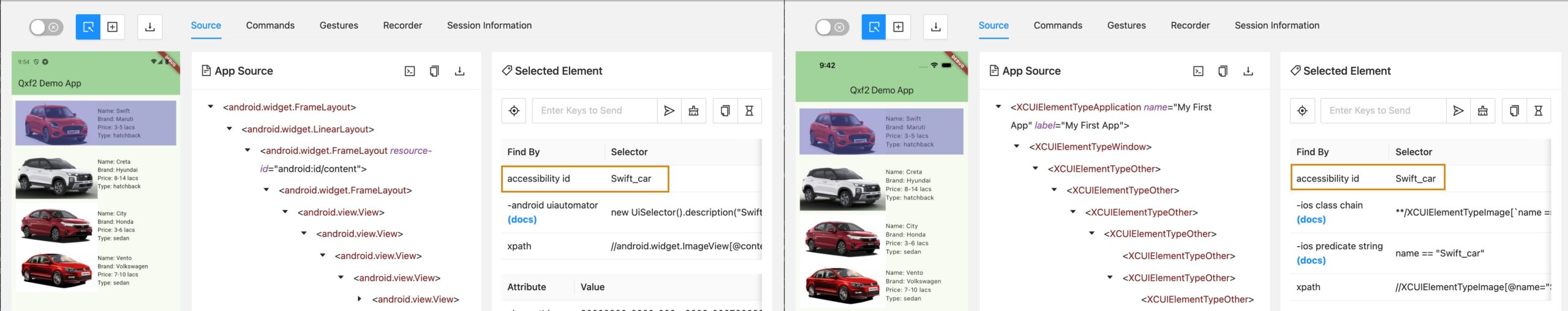This screenshot has width=1568, height=311.
Task: Activate Select Elements tool in right window
Action: 874,27
